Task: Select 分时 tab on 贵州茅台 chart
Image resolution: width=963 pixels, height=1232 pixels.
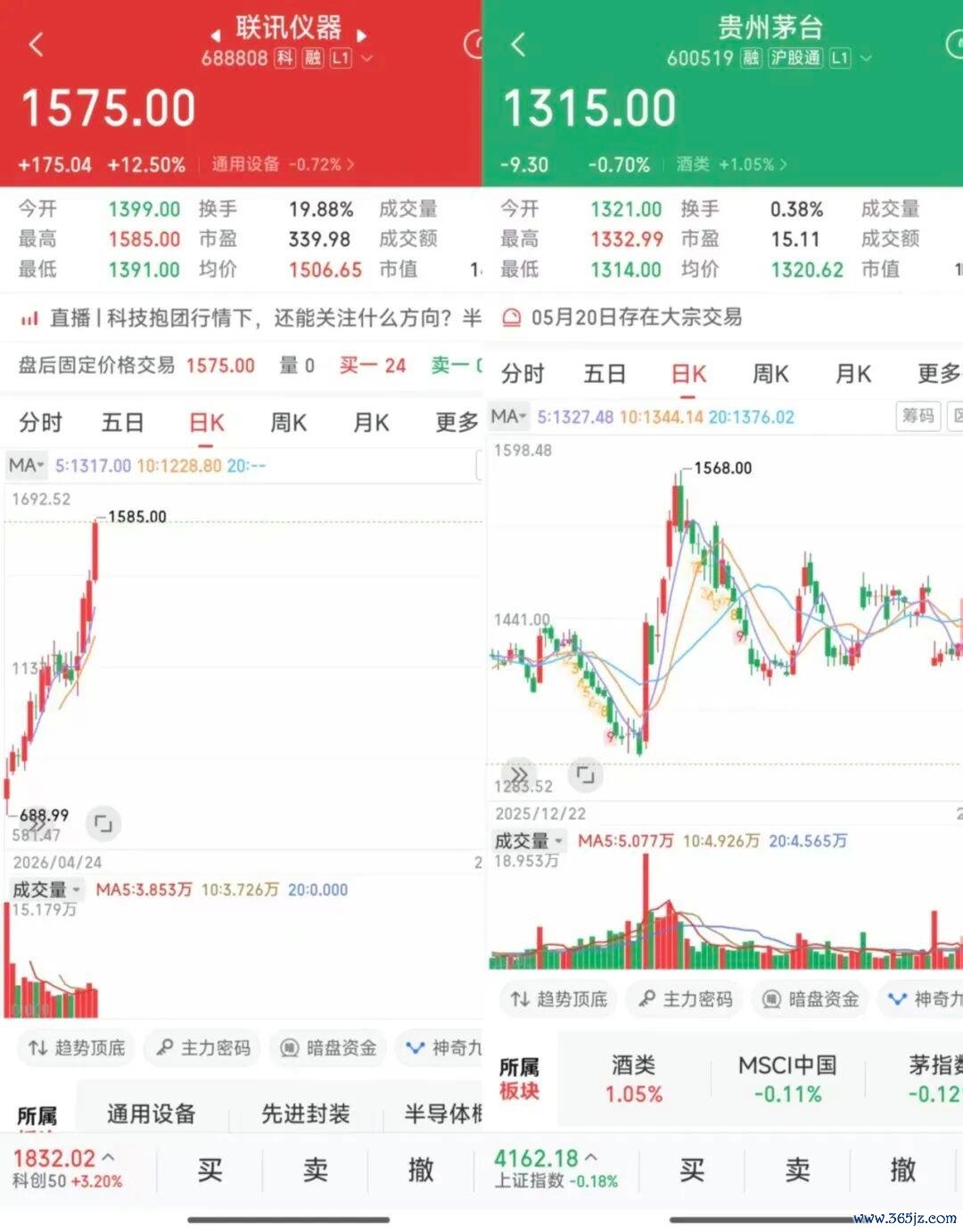Action: click(x=523, y=374)
